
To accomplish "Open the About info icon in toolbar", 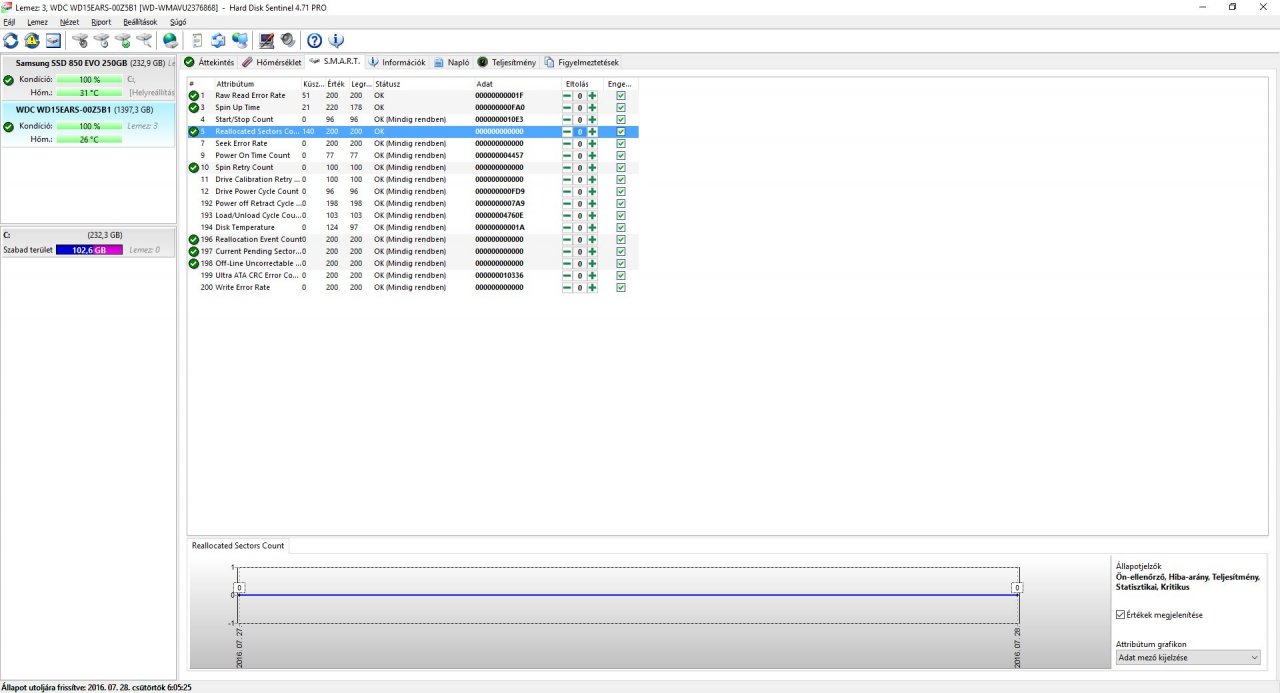I will (x=336, y=40).
